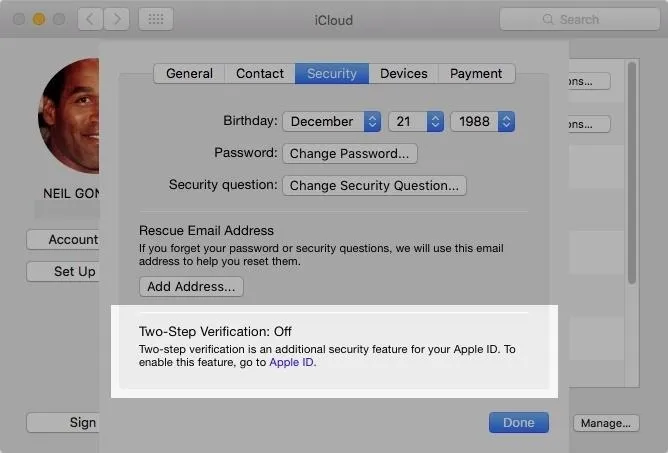The width and height of the screenshot is (668, 453).
Task: Click the Manage button
Action: 606,423
